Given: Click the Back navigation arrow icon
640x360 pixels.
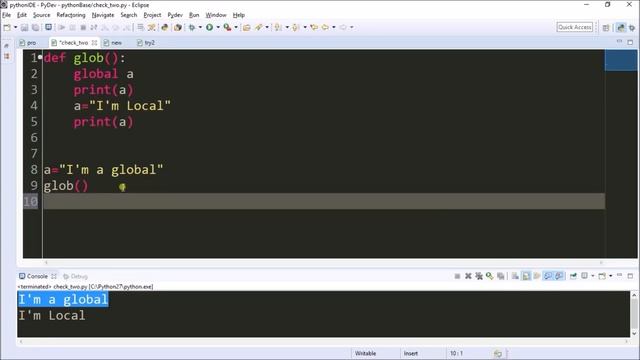Looking at the screenshot, I should (x=325, y=27).
